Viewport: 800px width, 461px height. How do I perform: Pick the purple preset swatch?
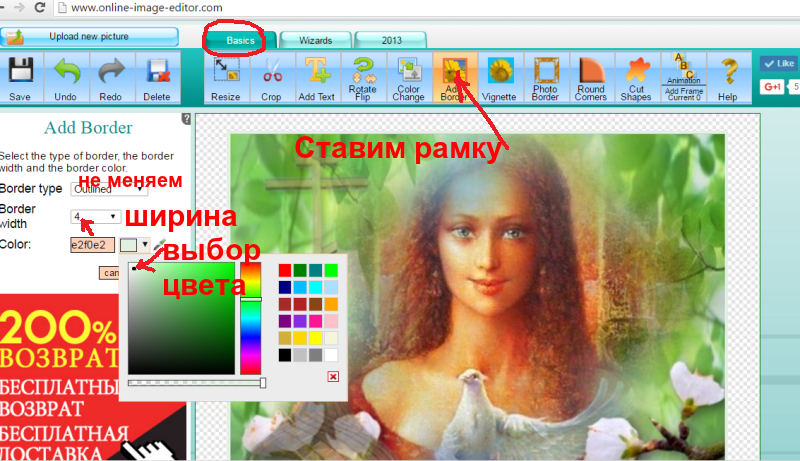tap(285, 321)
